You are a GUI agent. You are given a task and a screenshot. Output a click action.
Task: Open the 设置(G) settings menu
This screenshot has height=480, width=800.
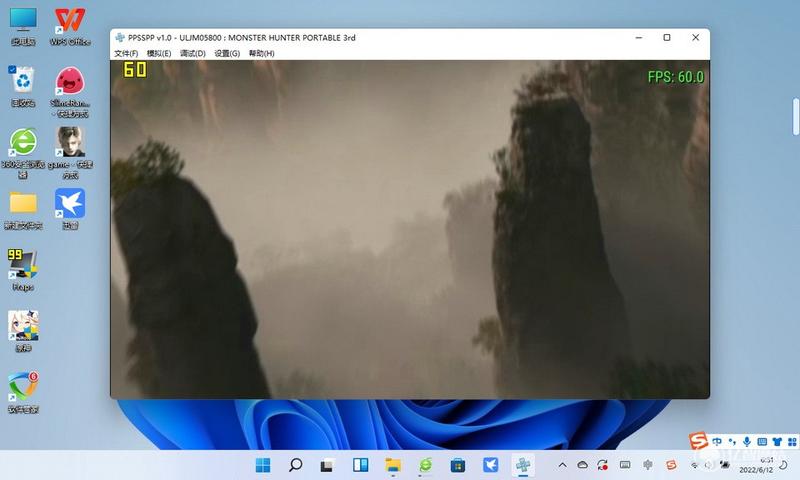[227, 53]
